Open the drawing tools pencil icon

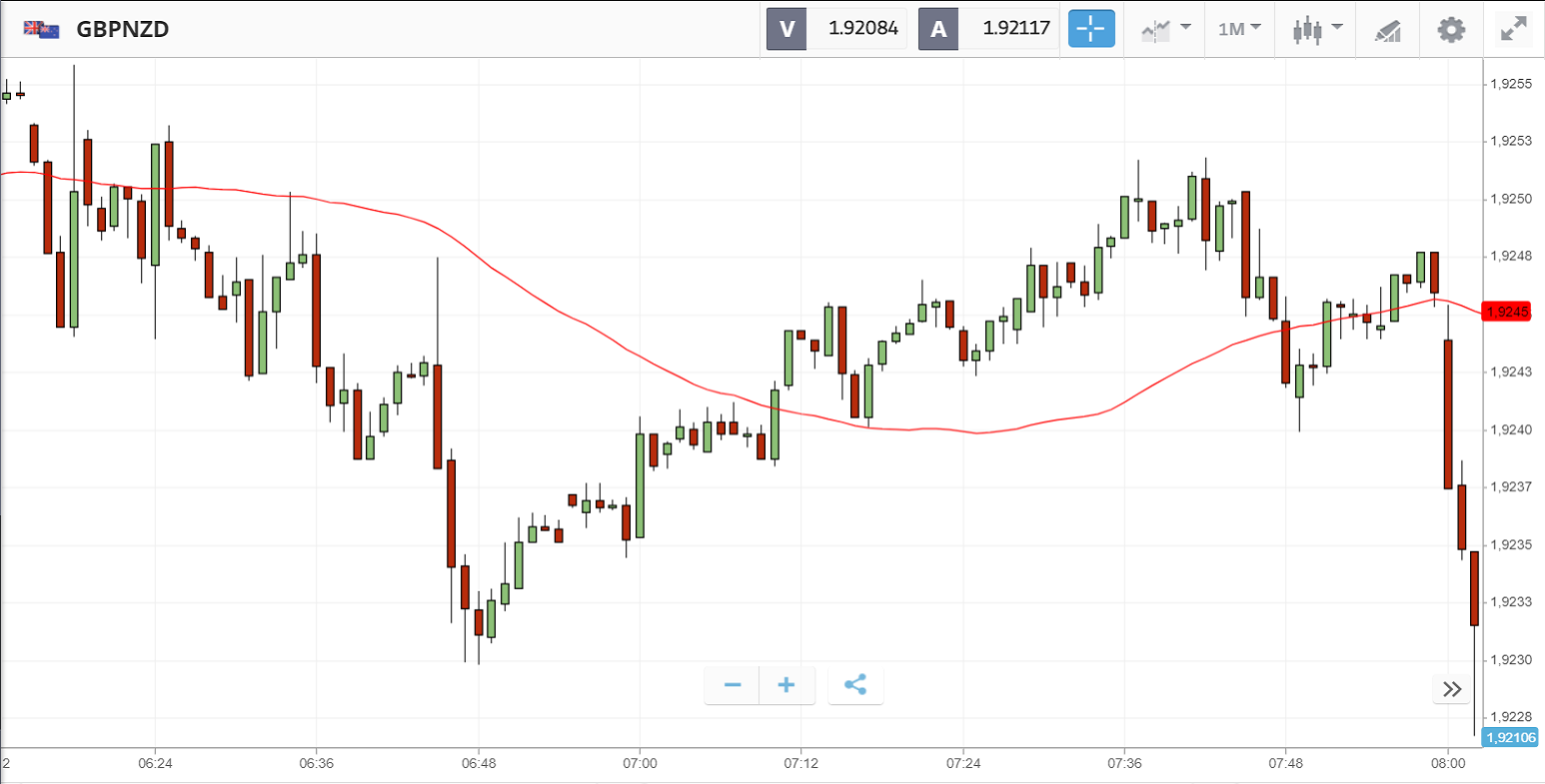click(1388, 29)
